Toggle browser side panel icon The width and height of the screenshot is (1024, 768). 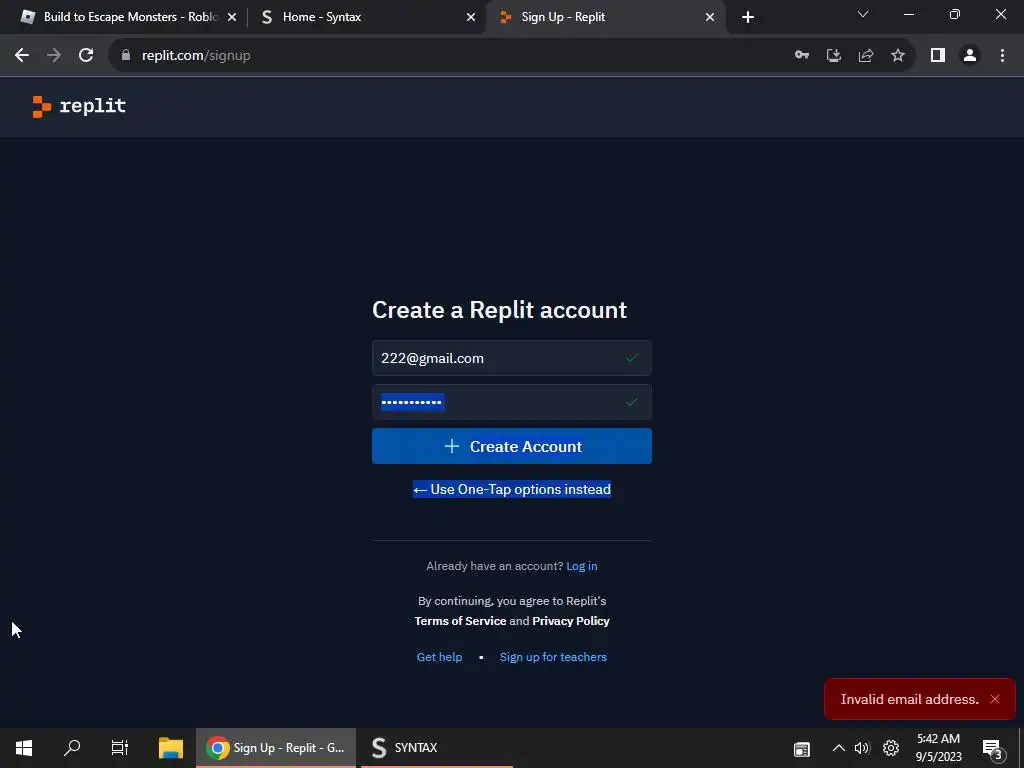click(938, 56)
